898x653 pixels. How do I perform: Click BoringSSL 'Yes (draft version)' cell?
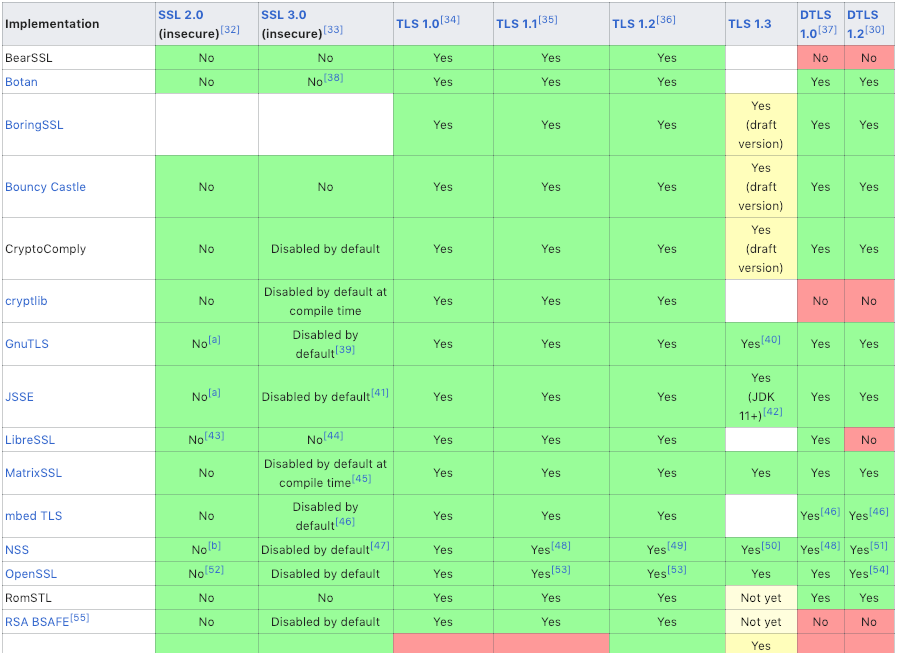pyautogui.click(x=761, y=125)
